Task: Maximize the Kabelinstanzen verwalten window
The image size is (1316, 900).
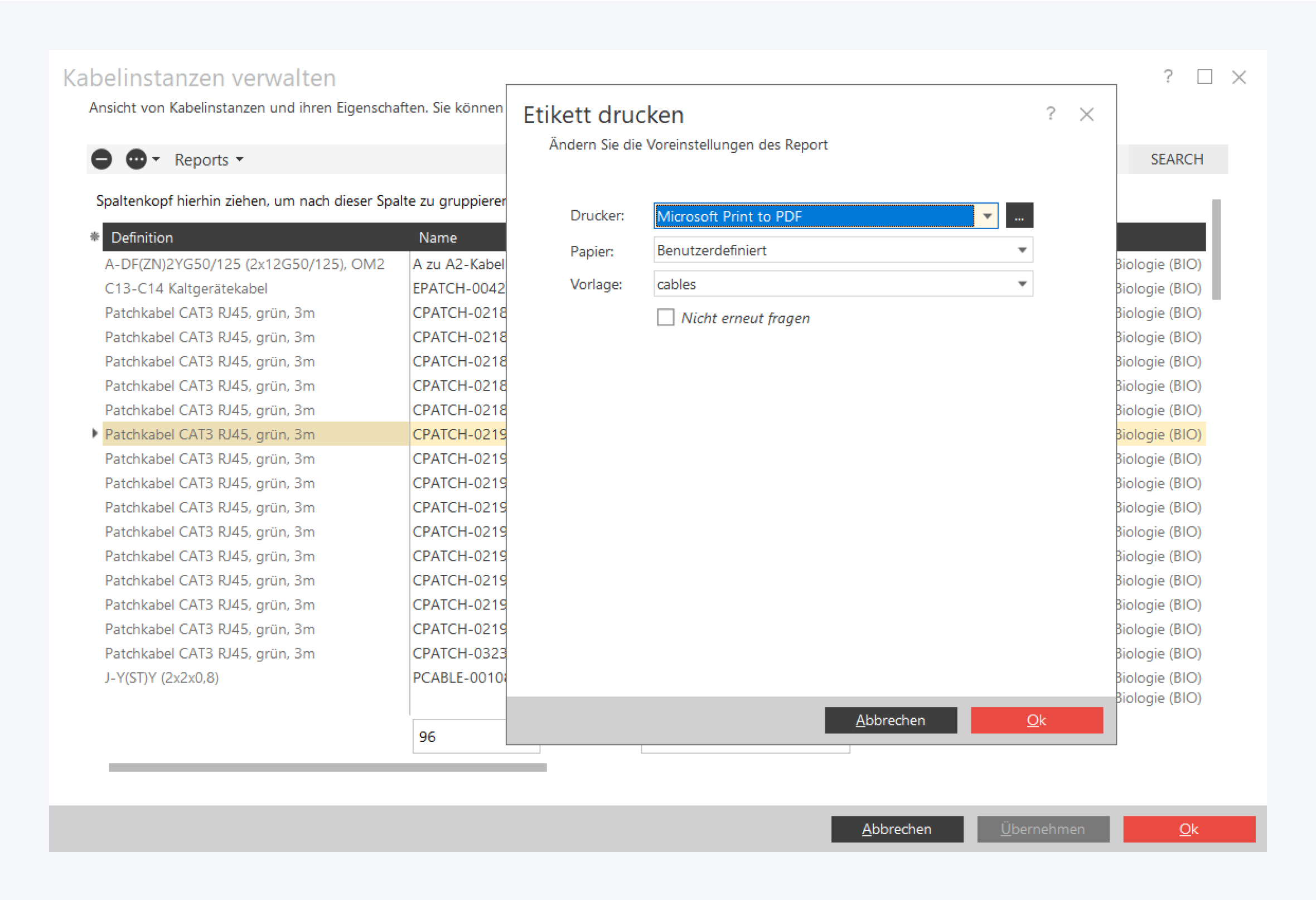Action: pyautogui.click(x=1204, y=76)
